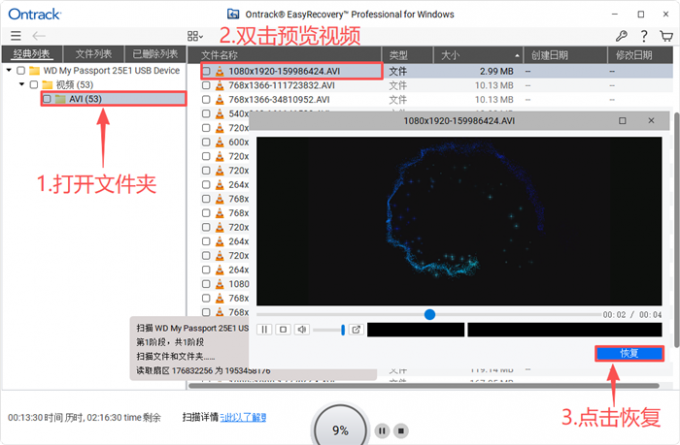This screenshot has height=445, width=680.
Task: Close the video preview window
Action: tap(651, 121)
